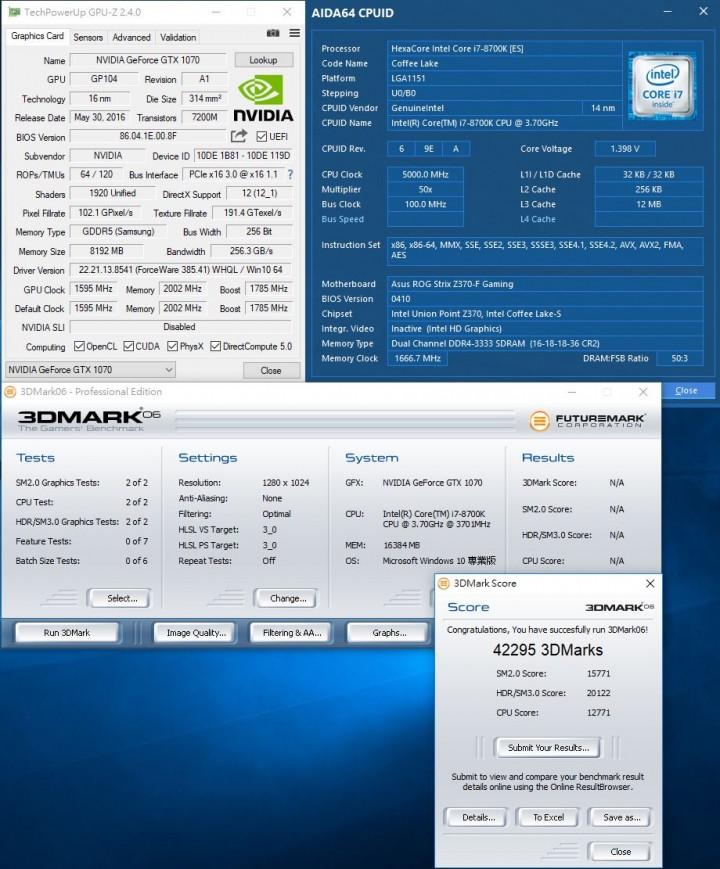Click the NVIDIA SLI Disabled field
Screen dimensions: 720x869
[181, 327]
